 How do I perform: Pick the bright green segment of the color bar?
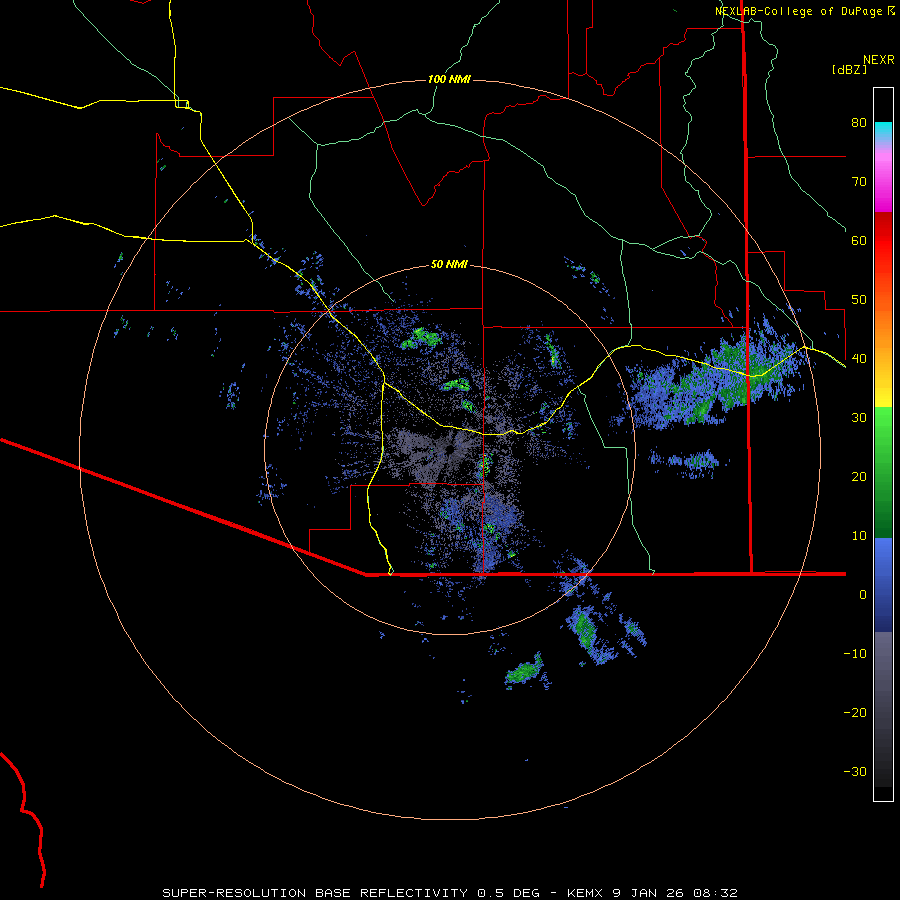tap(883, 428)
